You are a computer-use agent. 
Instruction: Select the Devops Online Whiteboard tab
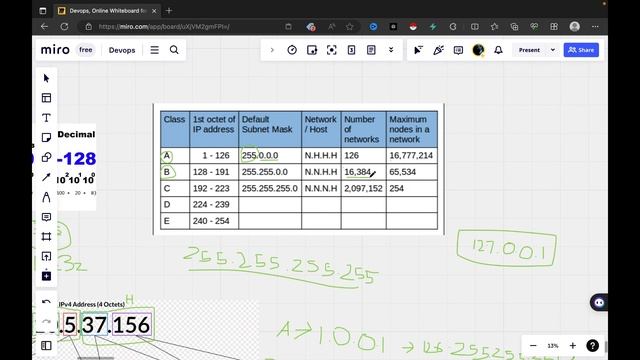pos(108,11)
